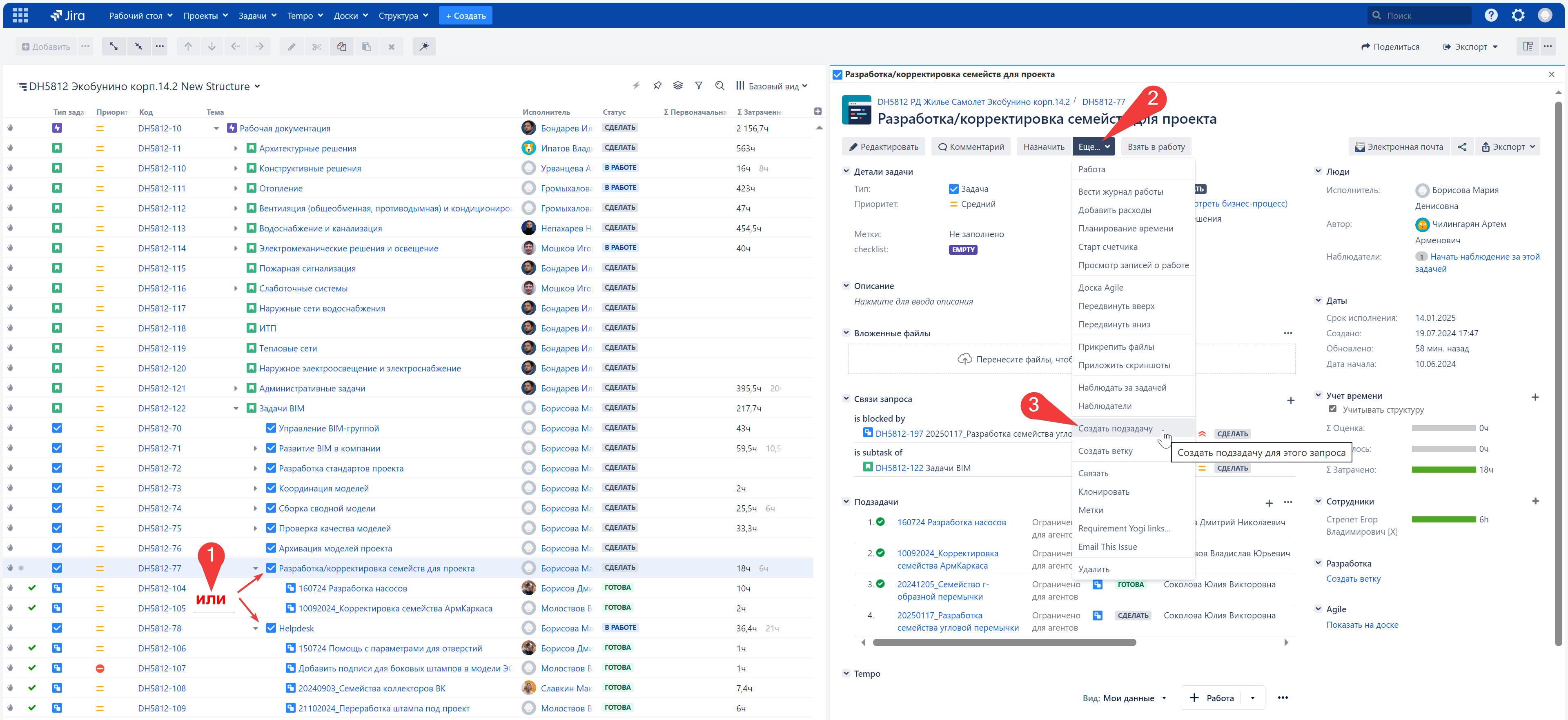Move selected item up with the up arrow

(x=188, y=46)
